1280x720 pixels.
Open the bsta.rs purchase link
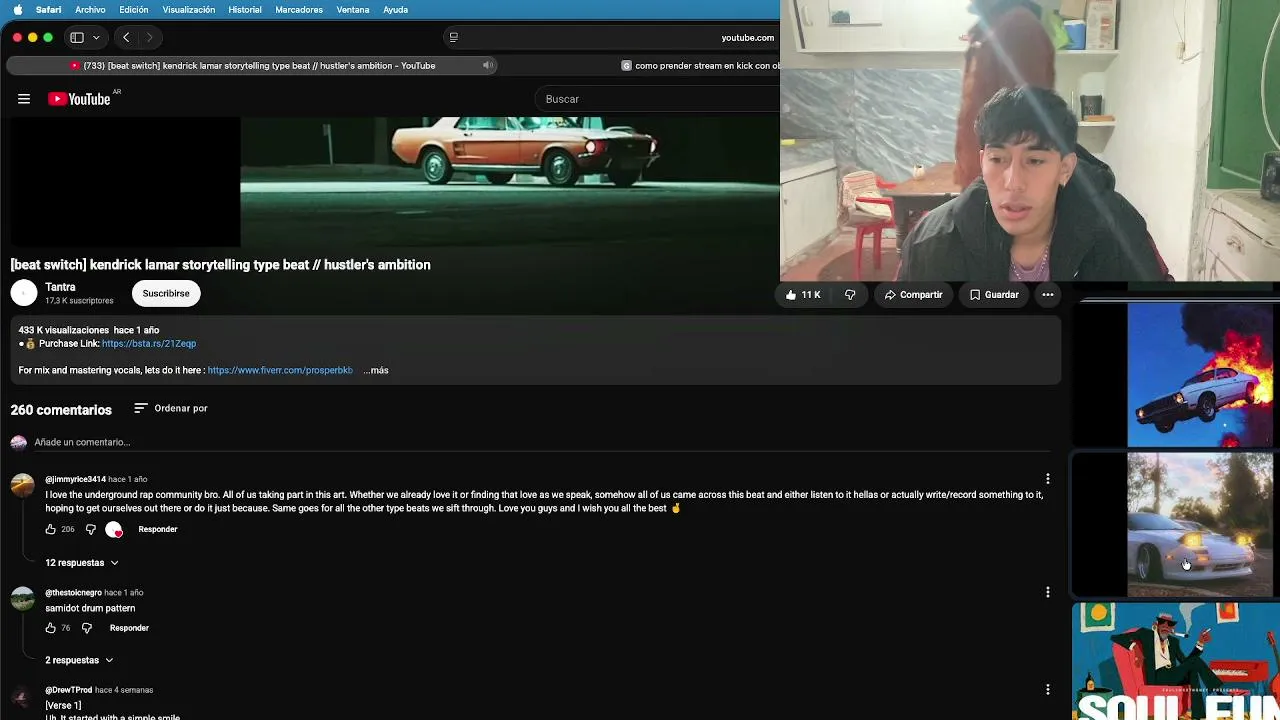click(149, 344)
